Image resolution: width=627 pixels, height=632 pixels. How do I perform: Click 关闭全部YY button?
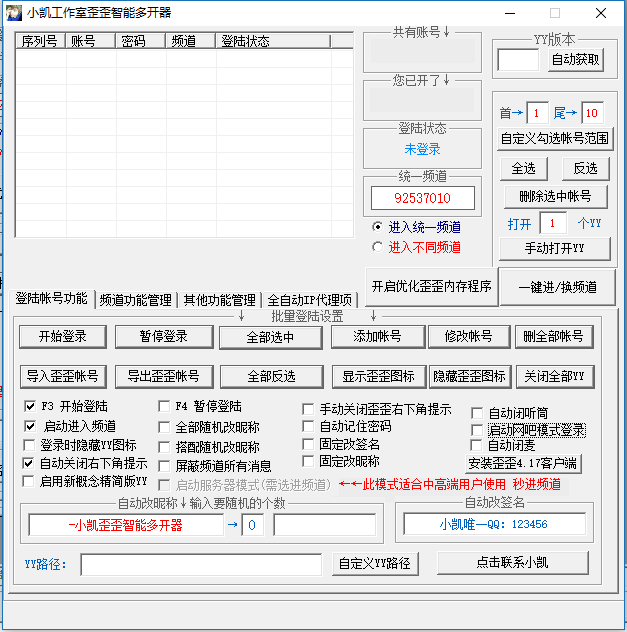point(554,377)
